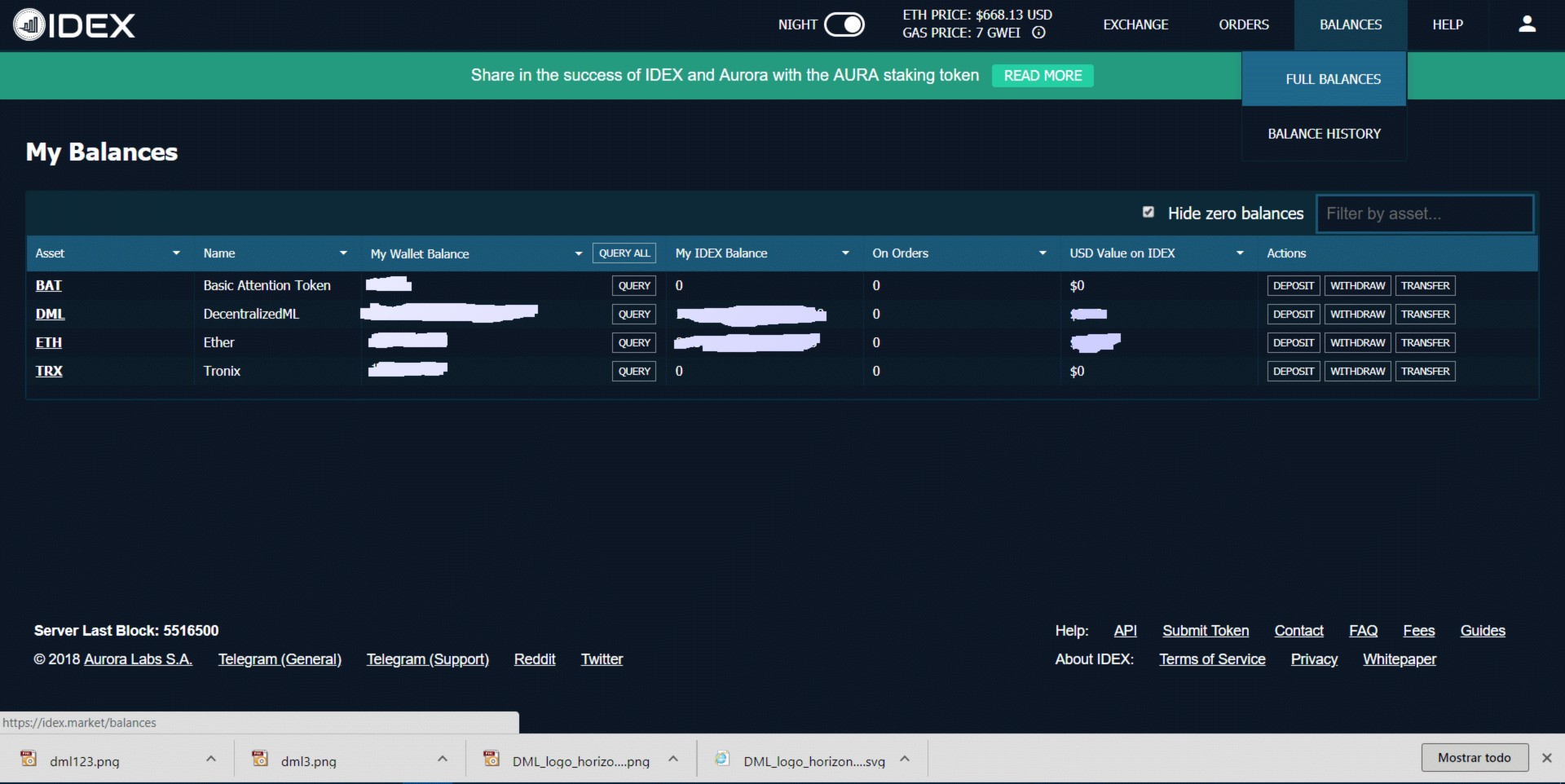Image resolution: width=1565 pixels, height=784 pixels.
Task: Query TRX wallet balance
Action: 634,372
